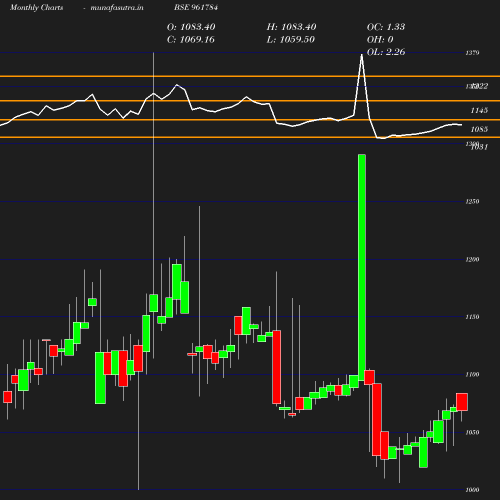Screen dimensions: 500x500
Task: Click the 'Monthly Charts' title text
Action: 36,8
